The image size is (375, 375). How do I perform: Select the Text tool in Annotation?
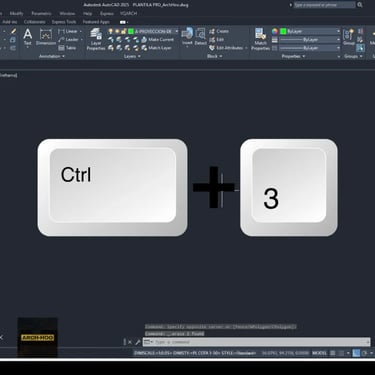coord(28,37)
